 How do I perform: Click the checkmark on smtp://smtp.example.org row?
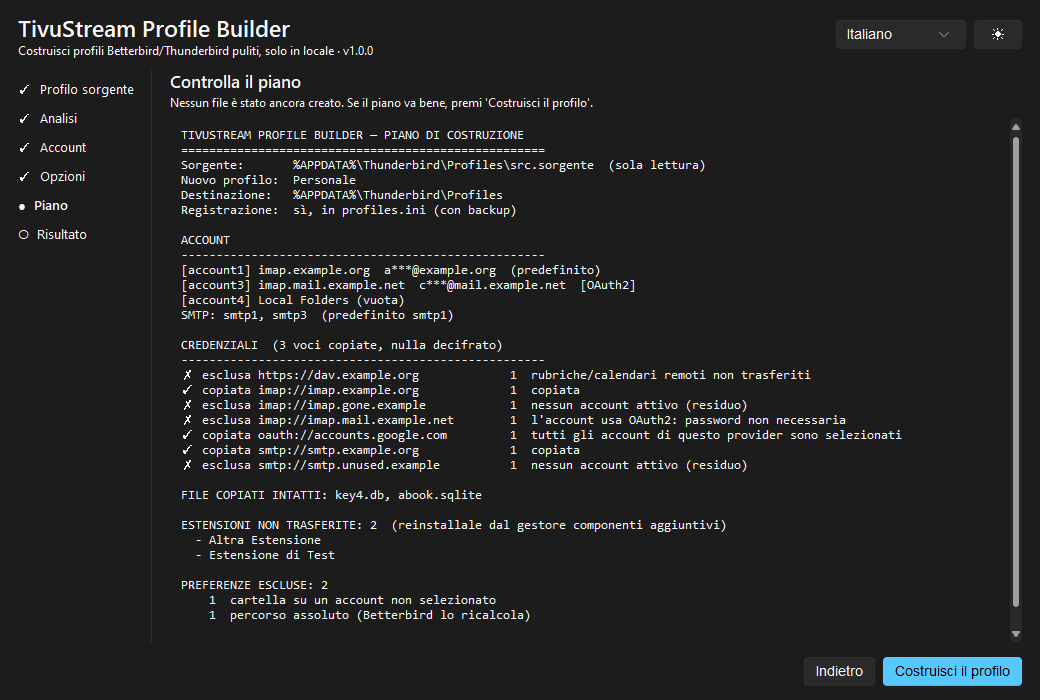188,451
